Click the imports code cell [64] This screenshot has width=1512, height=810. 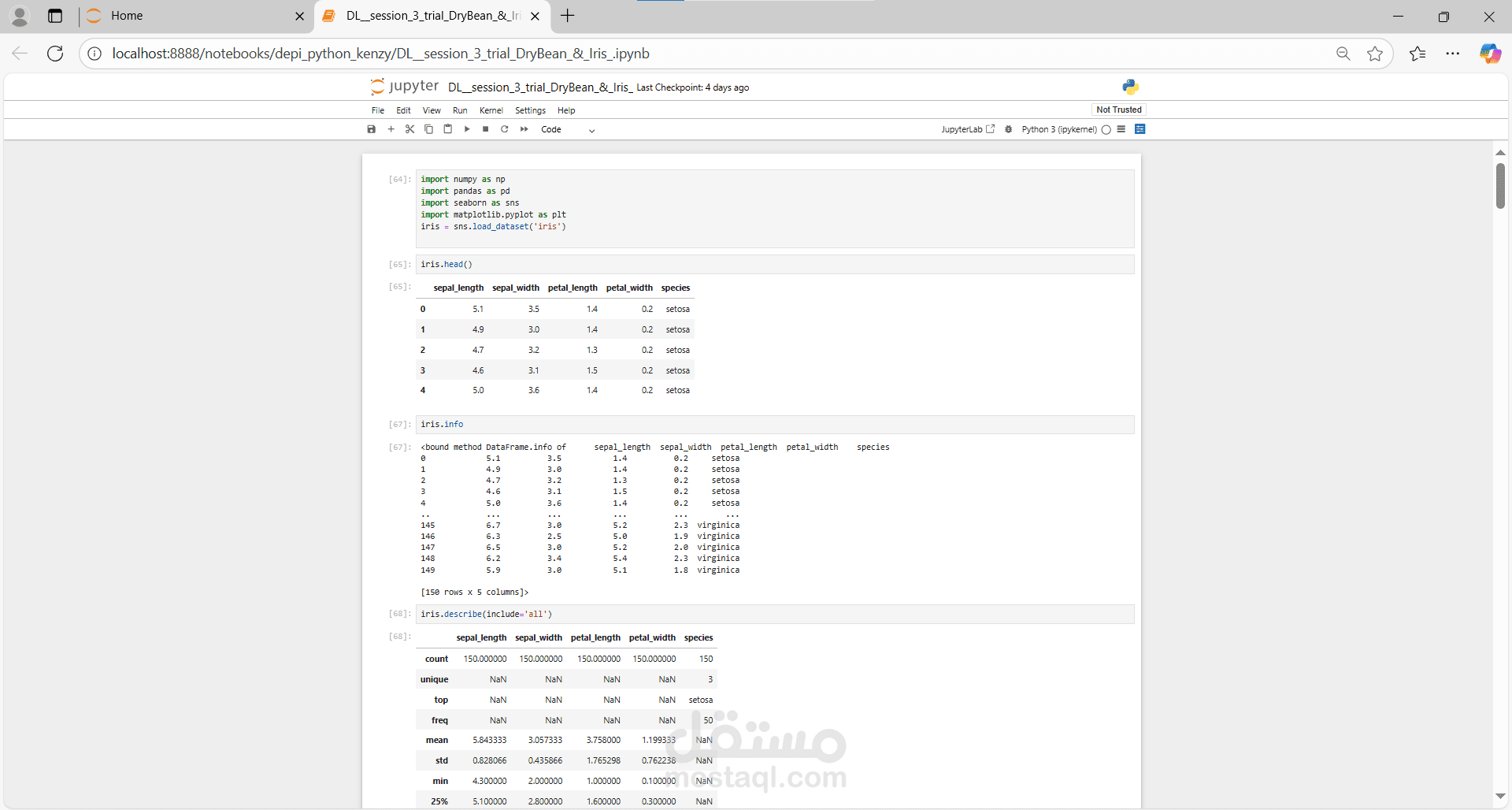click(775, 209)
